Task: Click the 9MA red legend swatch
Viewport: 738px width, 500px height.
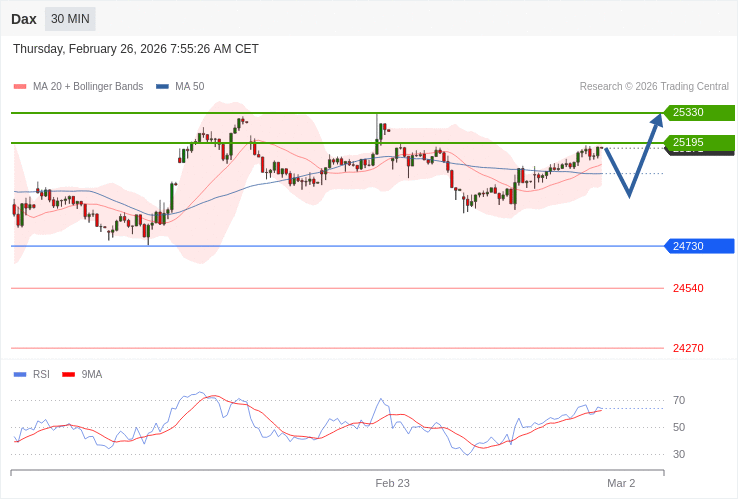Action: (x=68, y=375)
